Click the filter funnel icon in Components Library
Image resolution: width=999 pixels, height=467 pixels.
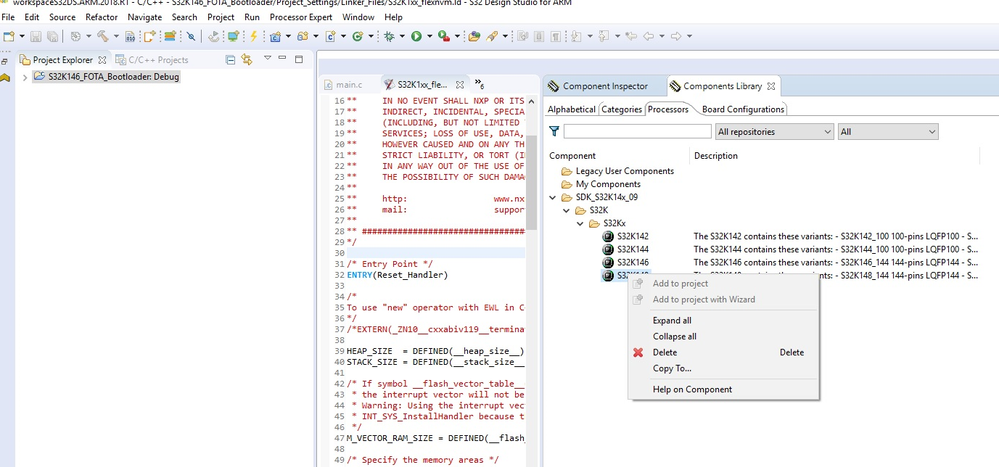554,131
